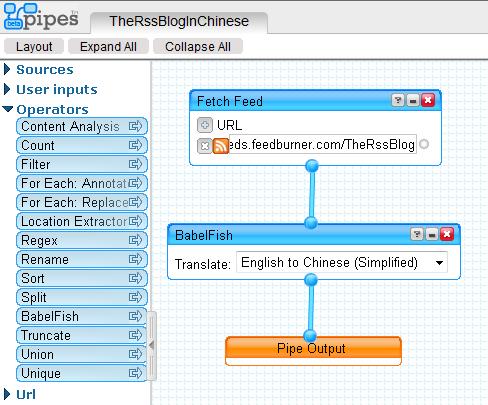Add the Split module via its arrow icon
This screenshot has height=405, width=488.
pyautogui.click(x=135, y=297)
